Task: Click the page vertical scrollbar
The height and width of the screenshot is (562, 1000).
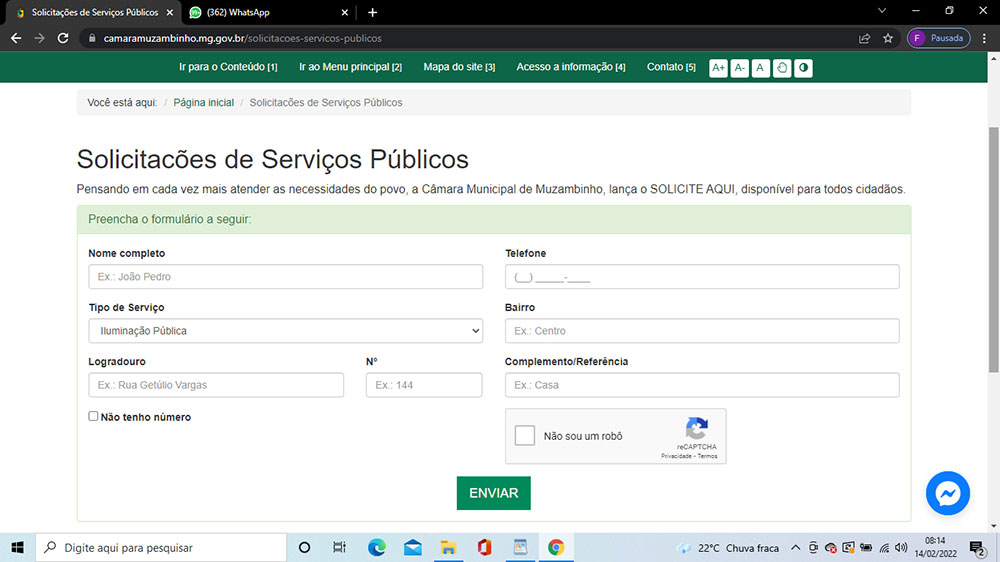Action: click(x=993, y=250)
